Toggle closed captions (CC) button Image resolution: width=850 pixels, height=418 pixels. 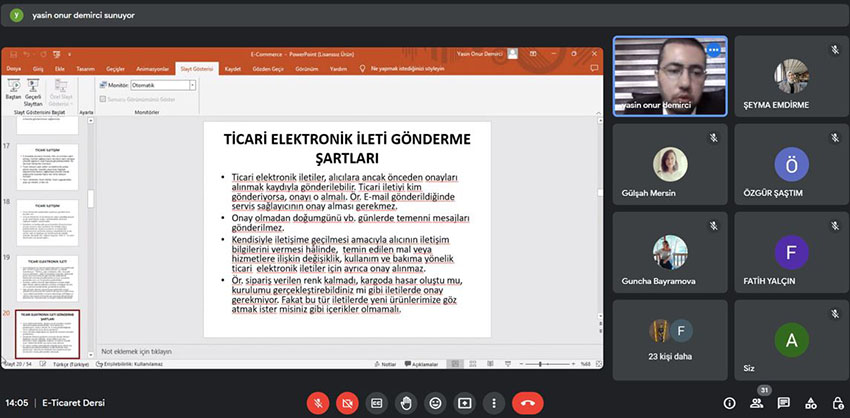pos(377,403)
